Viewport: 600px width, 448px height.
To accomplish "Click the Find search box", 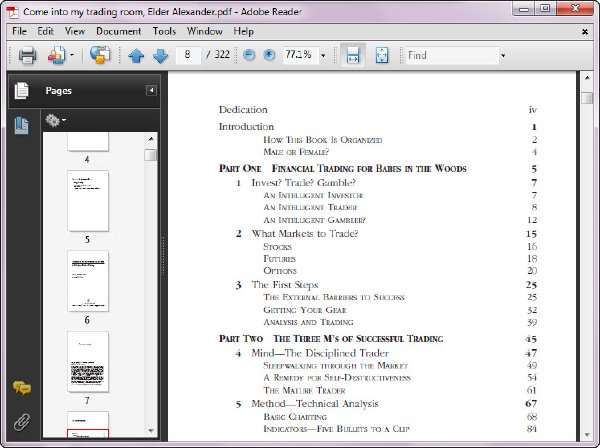I will tap(452, 55).
